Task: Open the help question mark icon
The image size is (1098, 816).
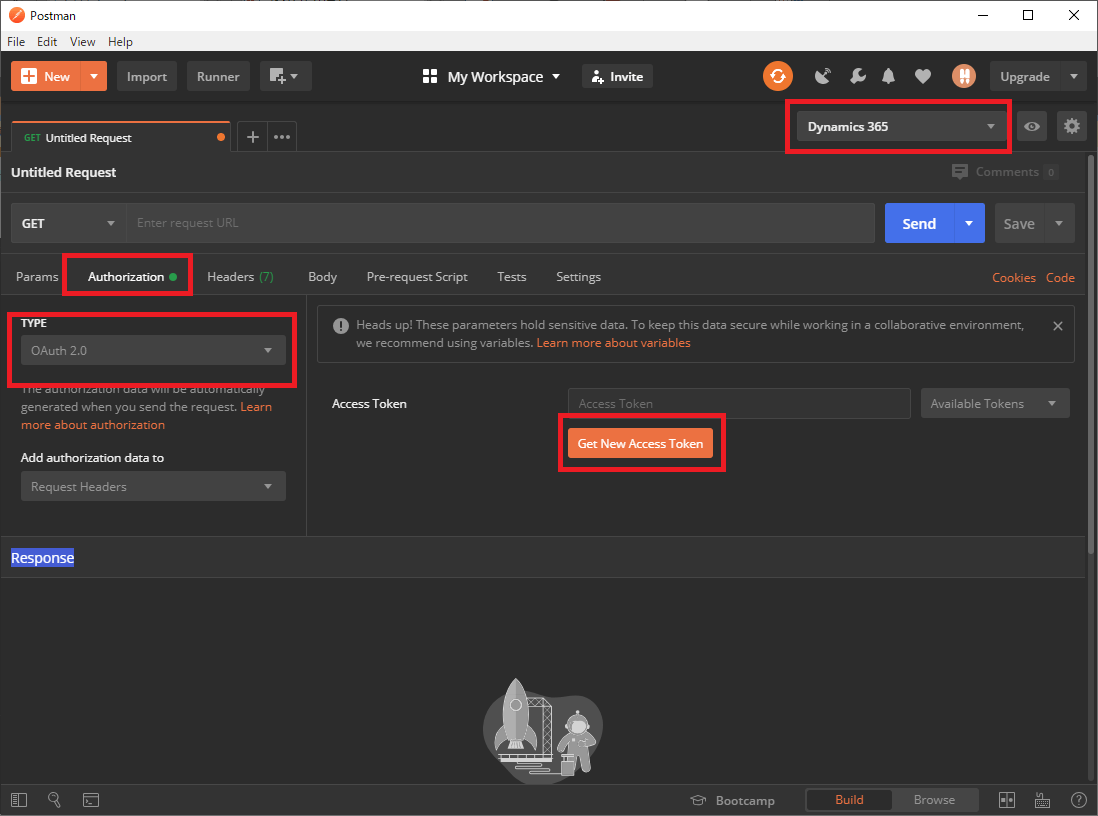Action: click(1079, 800)
